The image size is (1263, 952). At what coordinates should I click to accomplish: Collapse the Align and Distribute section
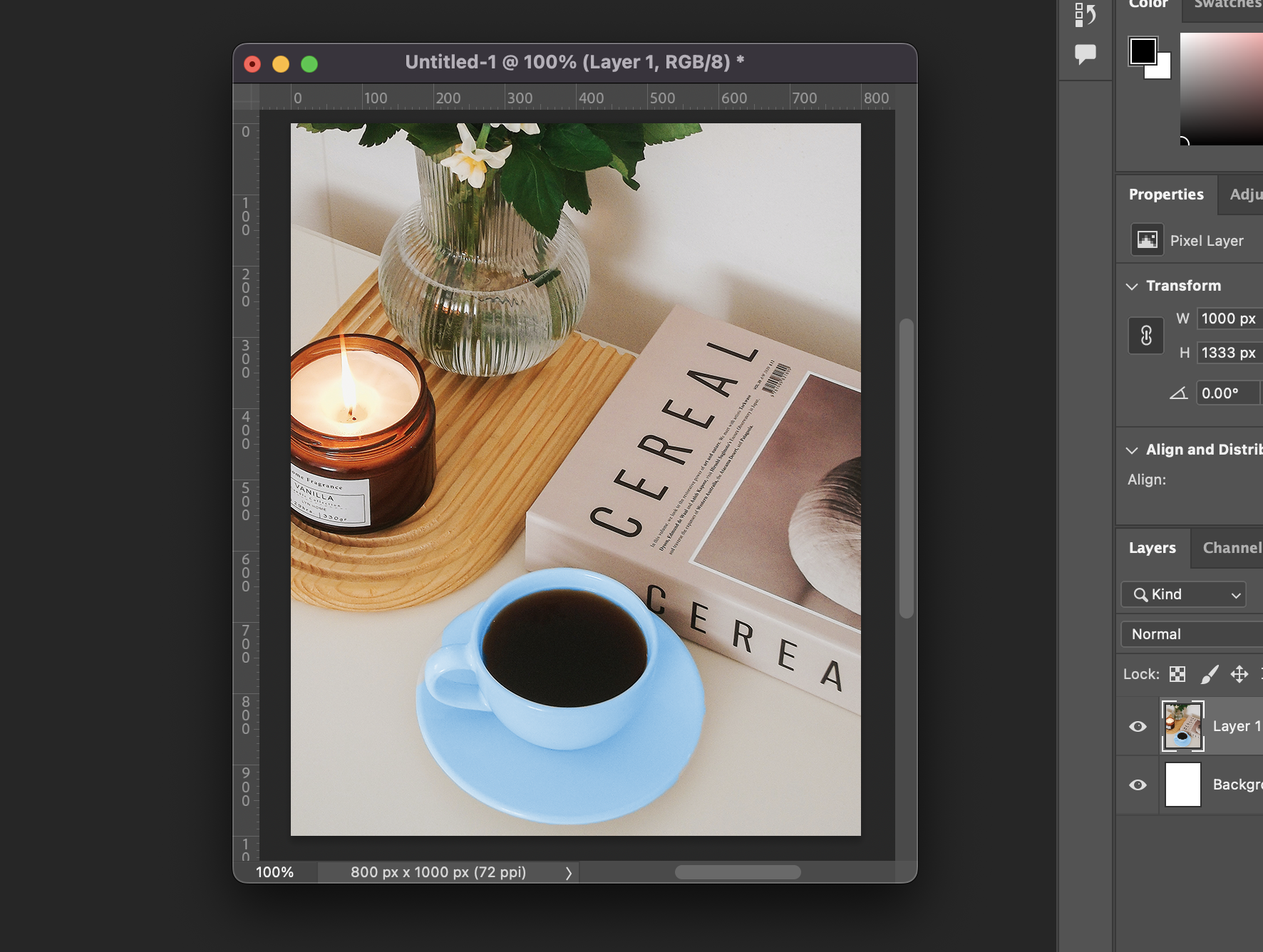(x=1132, y=450)
